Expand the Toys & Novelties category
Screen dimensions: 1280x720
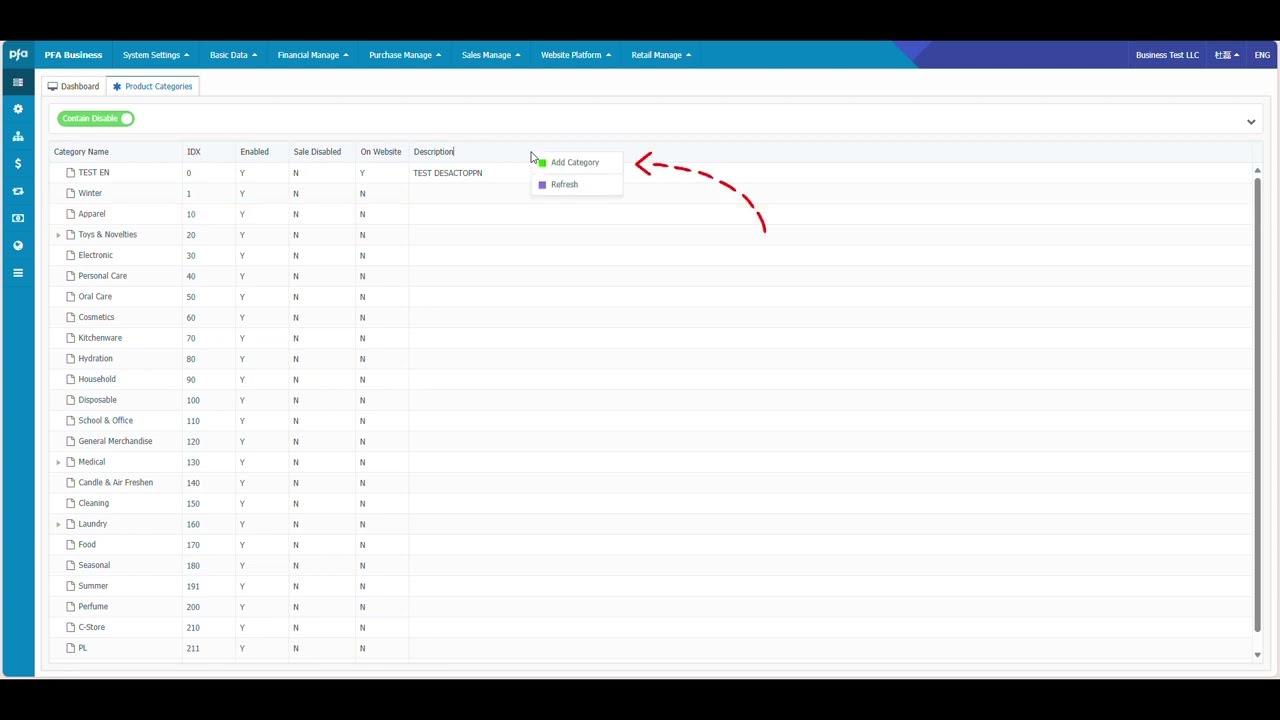tap(58, 235)
